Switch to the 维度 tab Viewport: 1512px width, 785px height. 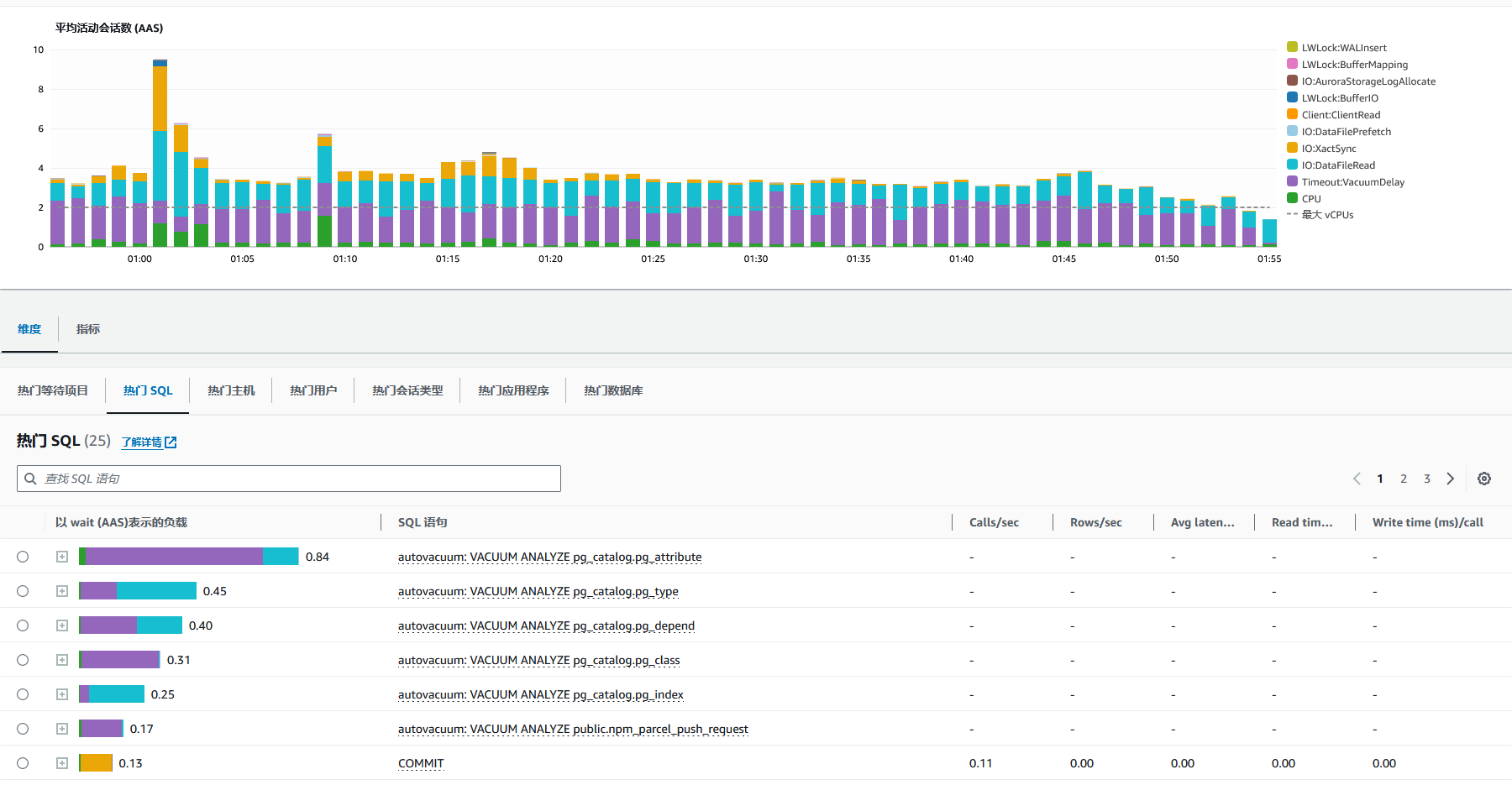pos(29,329)
